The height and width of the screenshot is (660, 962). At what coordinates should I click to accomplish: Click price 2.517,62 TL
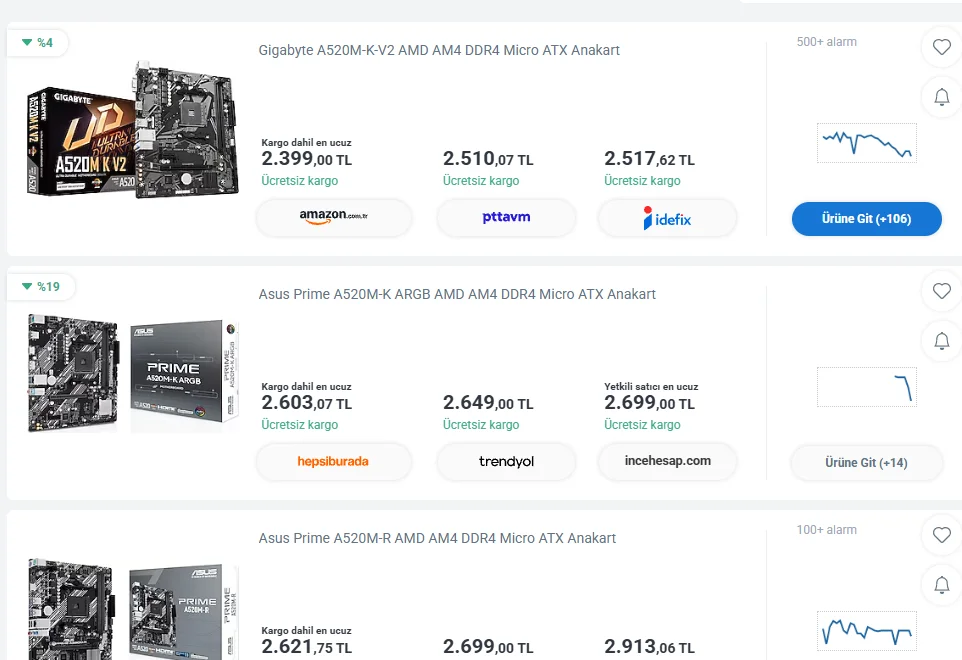(649, 159)
